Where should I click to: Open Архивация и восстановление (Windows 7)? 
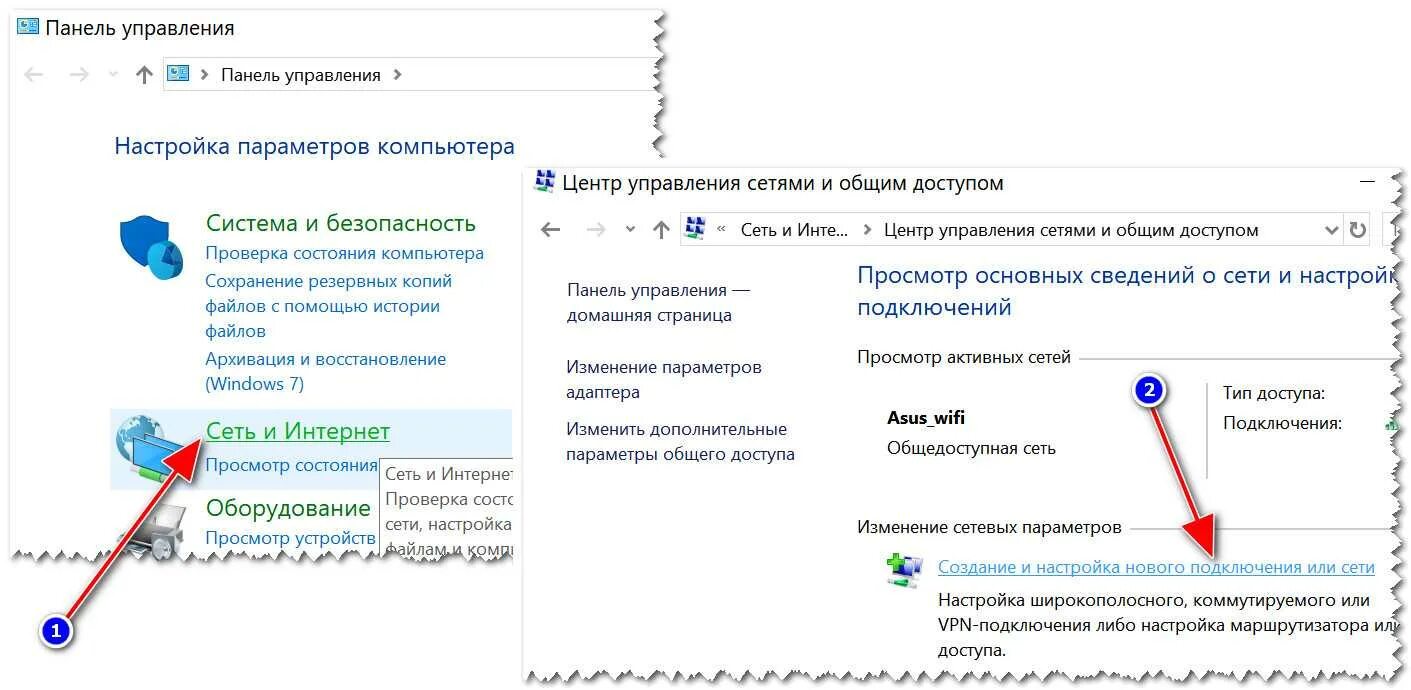pyautogui.click(x=325, y=371)
